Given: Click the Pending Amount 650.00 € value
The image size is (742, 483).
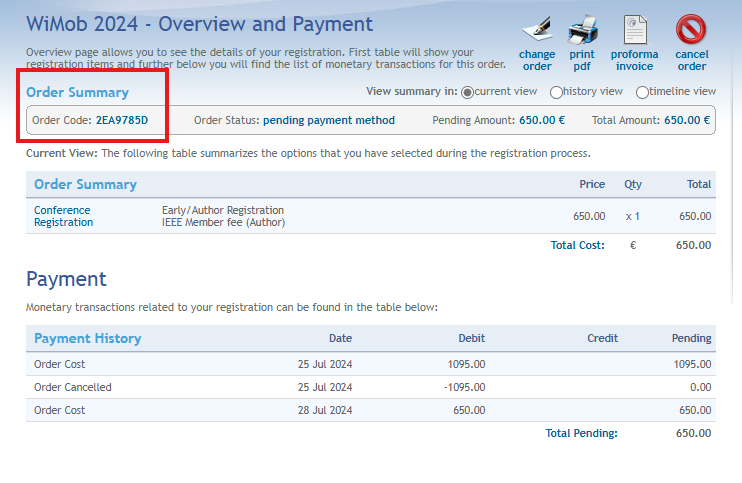Looking at the screenshot, I should (542, 121).
